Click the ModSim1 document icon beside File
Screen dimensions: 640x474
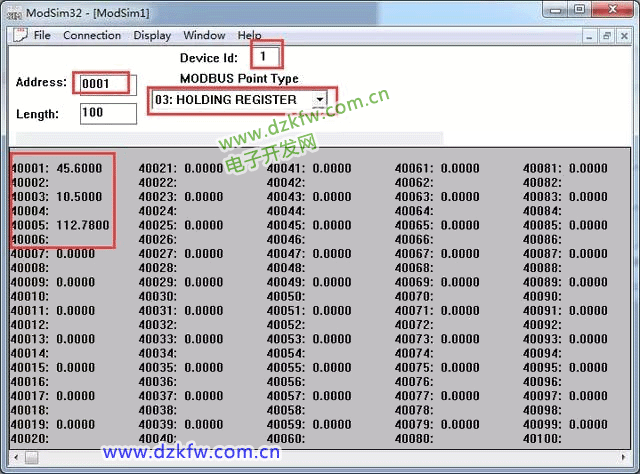click(18, 35)
